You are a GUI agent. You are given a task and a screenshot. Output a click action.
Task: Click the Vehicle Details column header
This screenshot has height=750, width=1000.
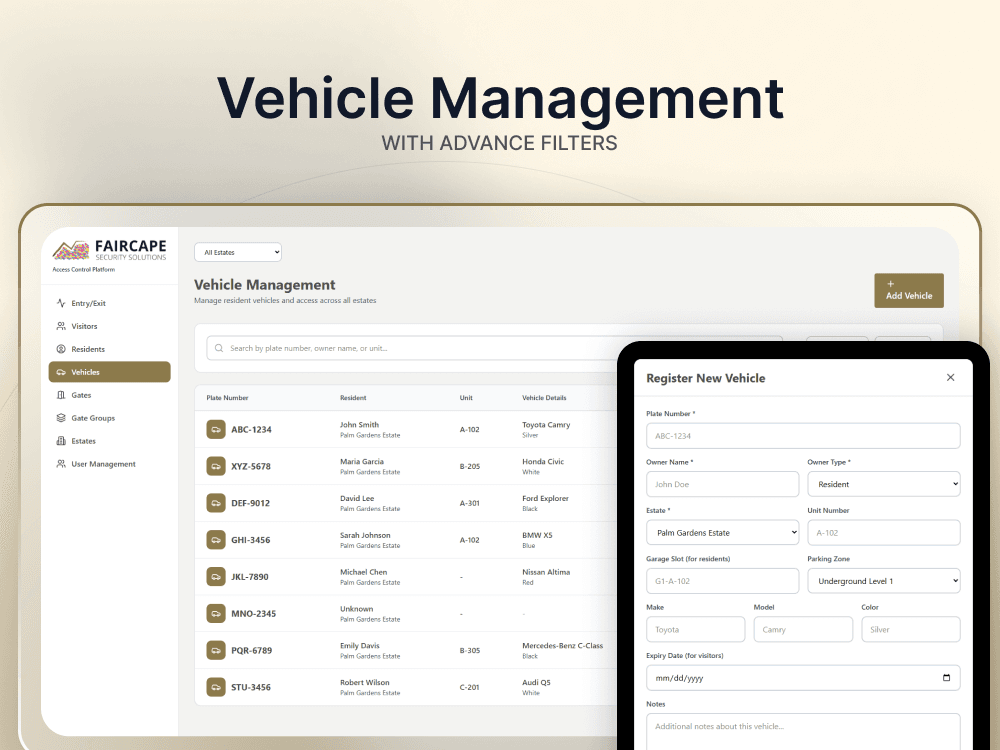coord(544,397)
